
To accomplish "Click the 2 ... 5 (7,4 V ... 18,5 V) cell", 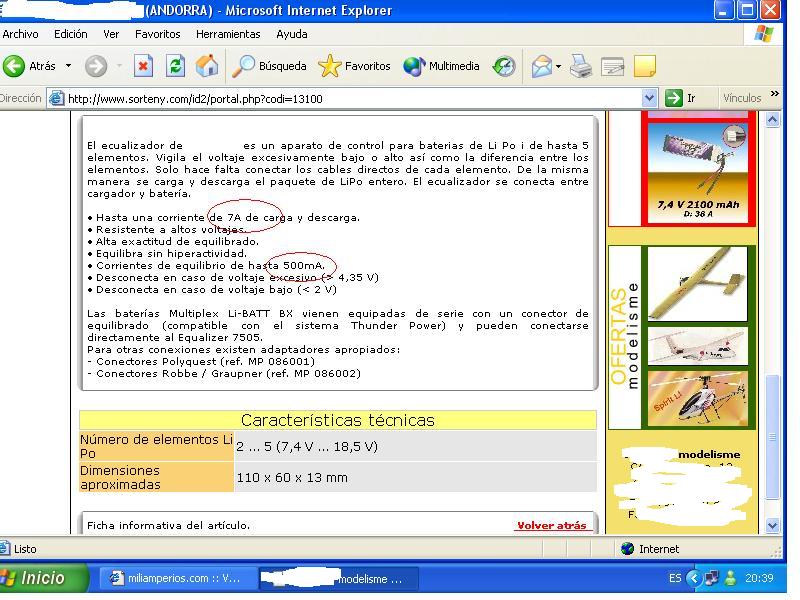I will pos(415,446).
